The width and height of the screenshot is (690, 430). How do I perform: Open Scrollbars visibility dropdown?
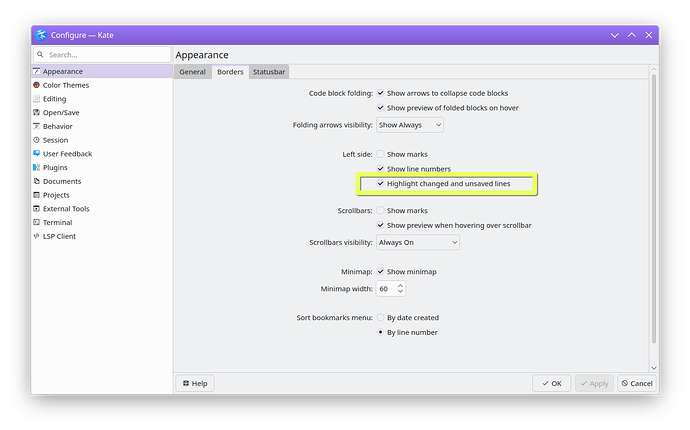(x=418, y=243)
